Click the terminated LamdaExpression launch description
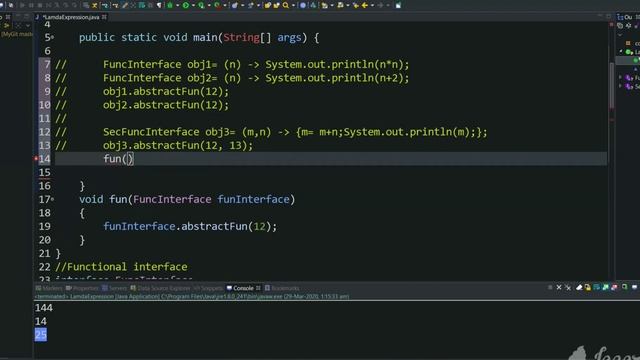This screenshot has height=360, width=640. (192, 296)
